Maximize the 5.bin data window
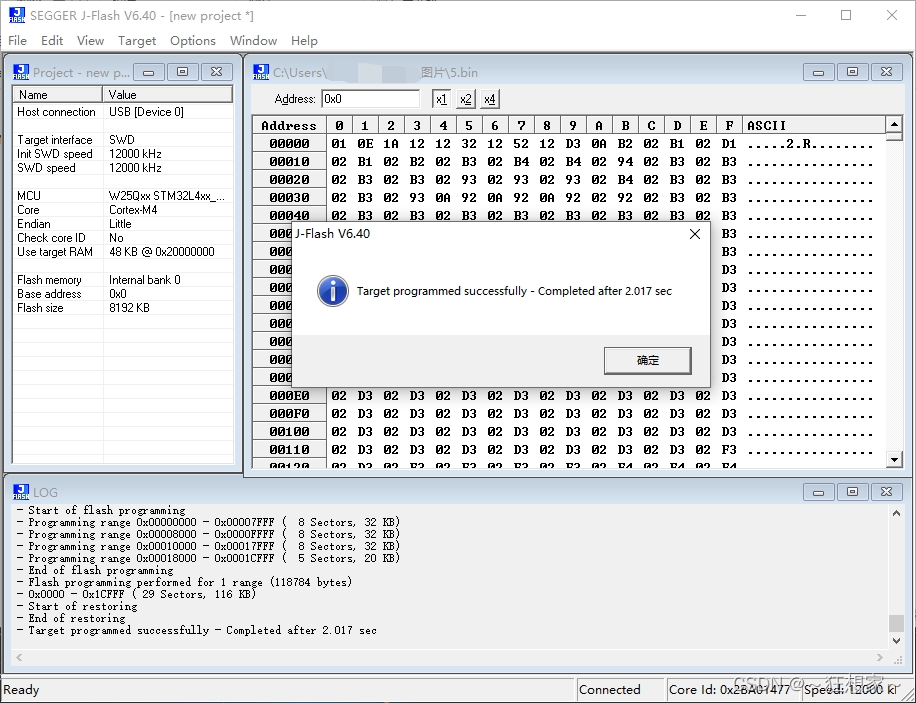 [852, 72]
